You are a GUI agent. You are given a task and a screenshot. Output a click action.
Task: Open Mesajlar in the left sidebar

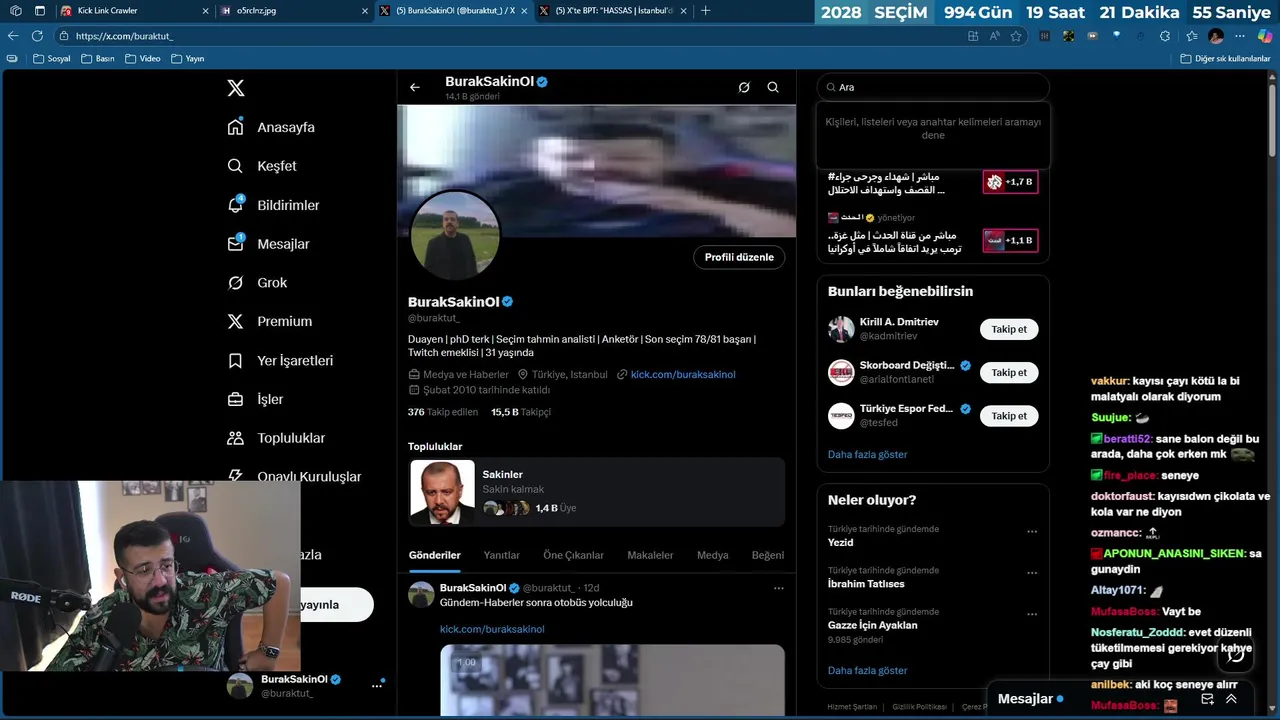click(268, 244)
